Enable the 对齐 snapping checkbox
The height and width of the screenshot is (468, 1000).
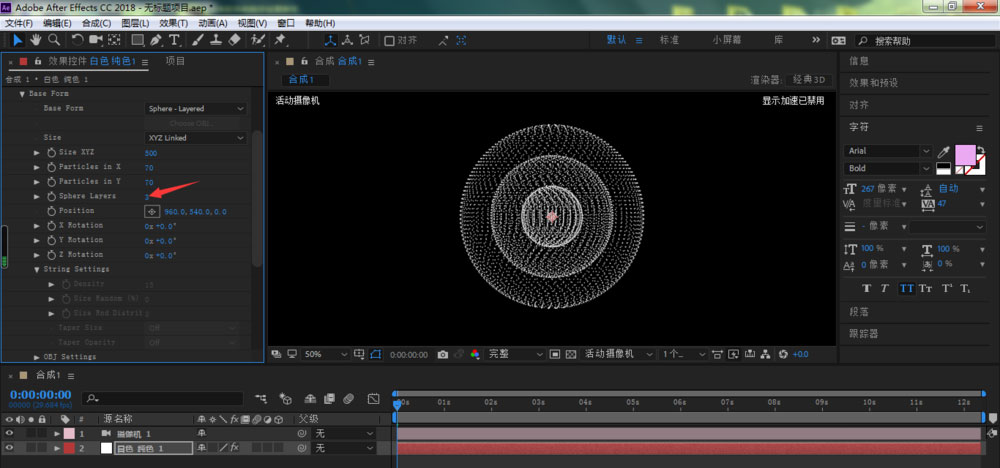390,41
